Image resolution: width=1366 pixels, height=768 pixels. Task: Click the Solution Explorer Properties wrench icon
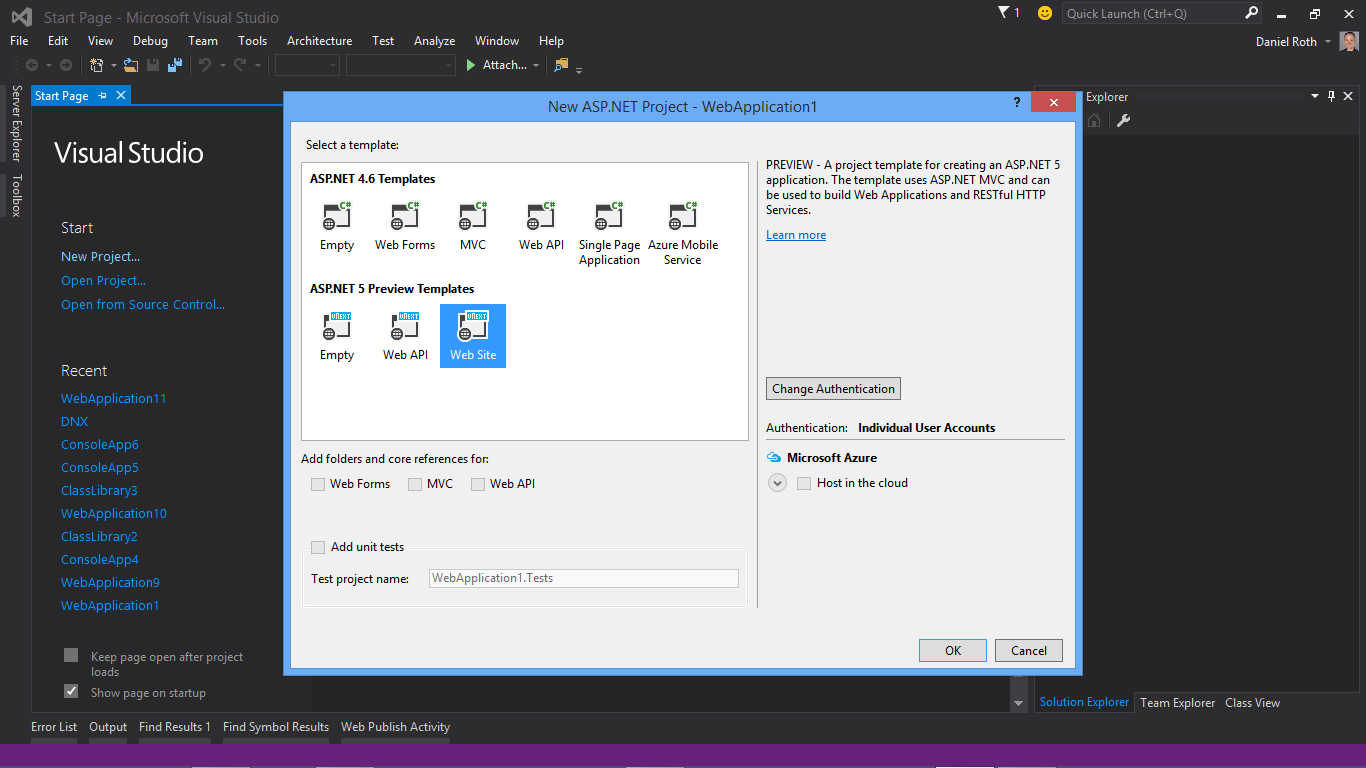tap(1123, 121)
